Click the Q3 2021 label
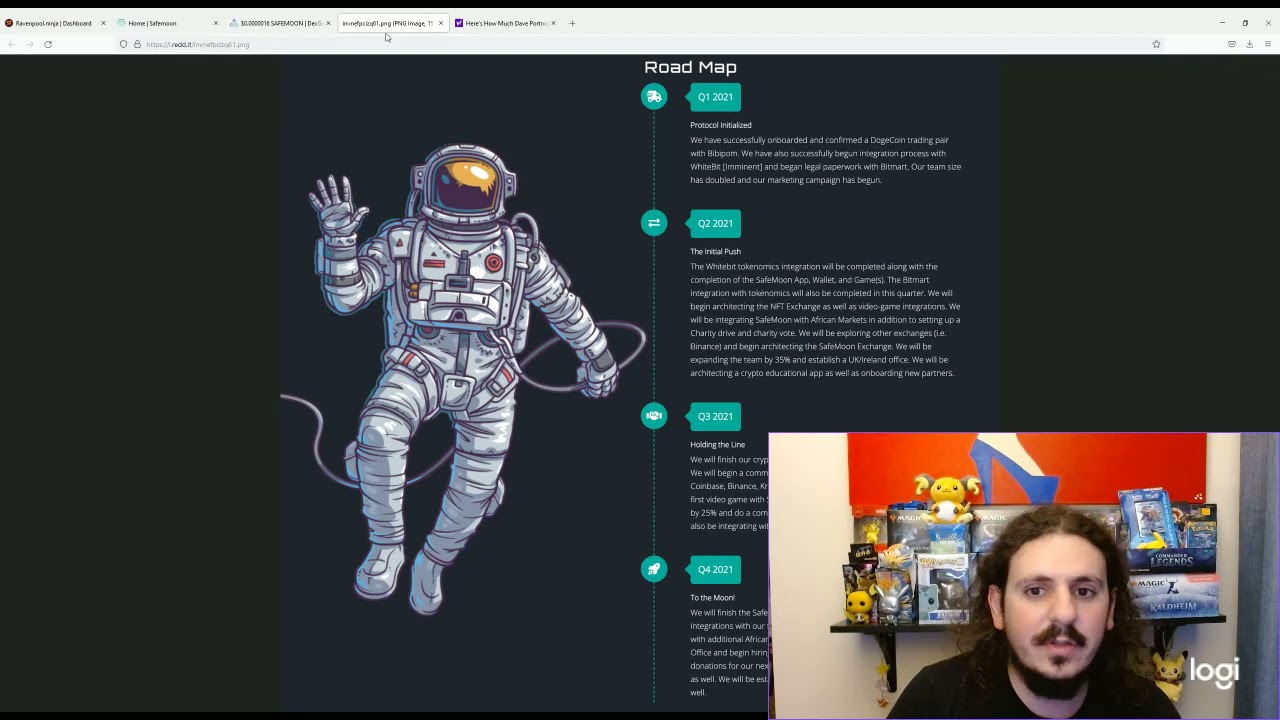The height and width of the screenshot is (720, 1280). [715, 416]
